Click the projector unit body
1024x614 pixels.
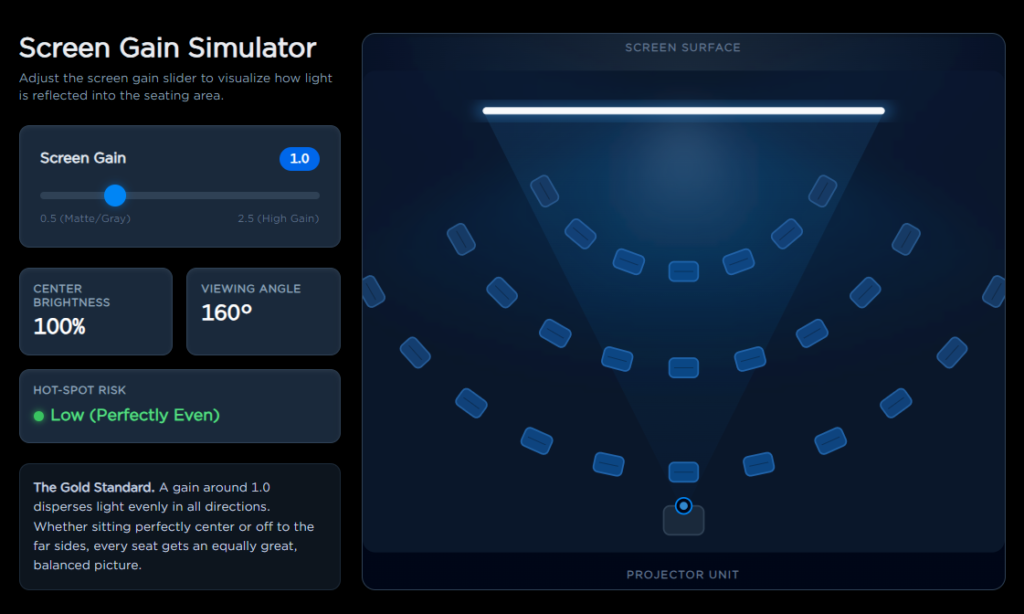(x=683, y=523)
